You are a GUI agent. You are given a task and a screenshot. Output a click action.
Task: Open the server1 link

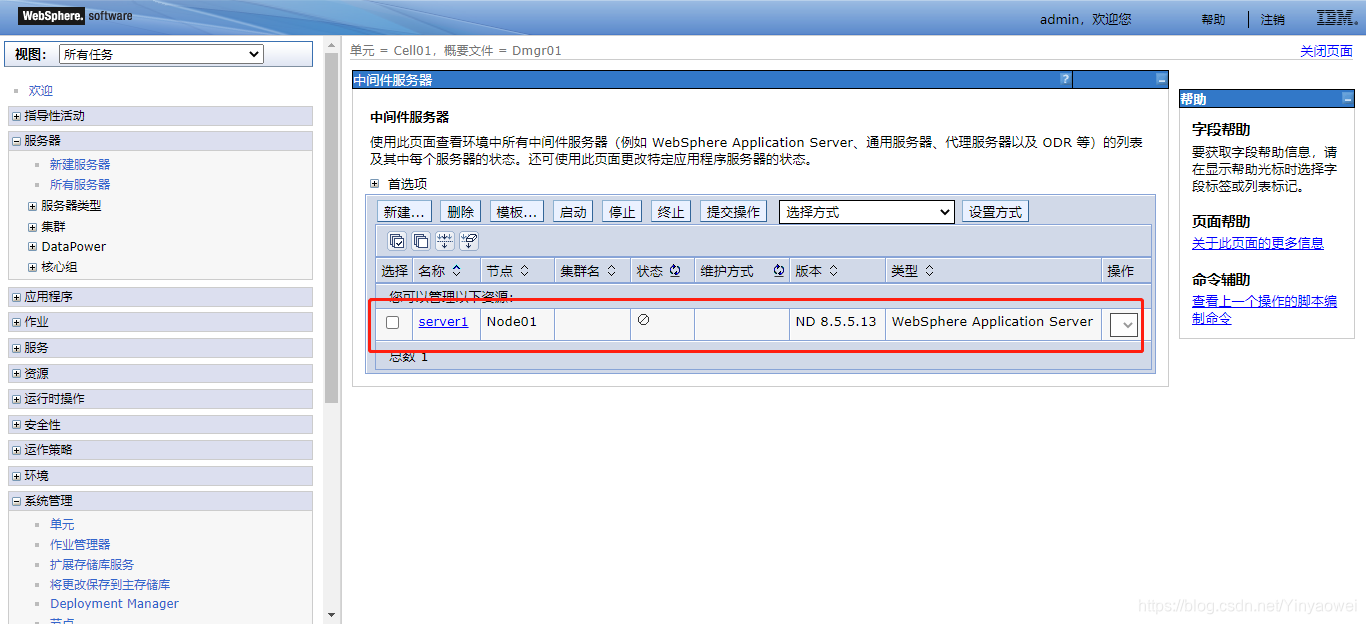coord(443,322)
